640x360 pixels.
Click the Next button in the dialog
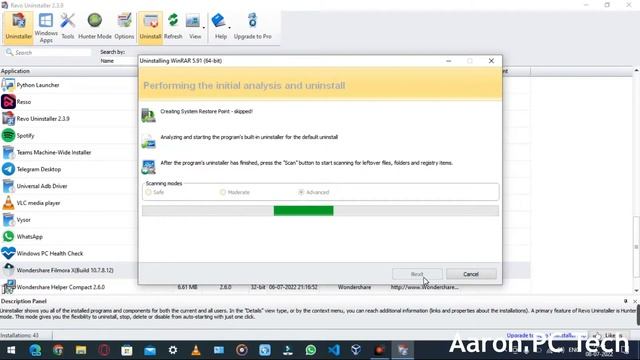point(417,274)
